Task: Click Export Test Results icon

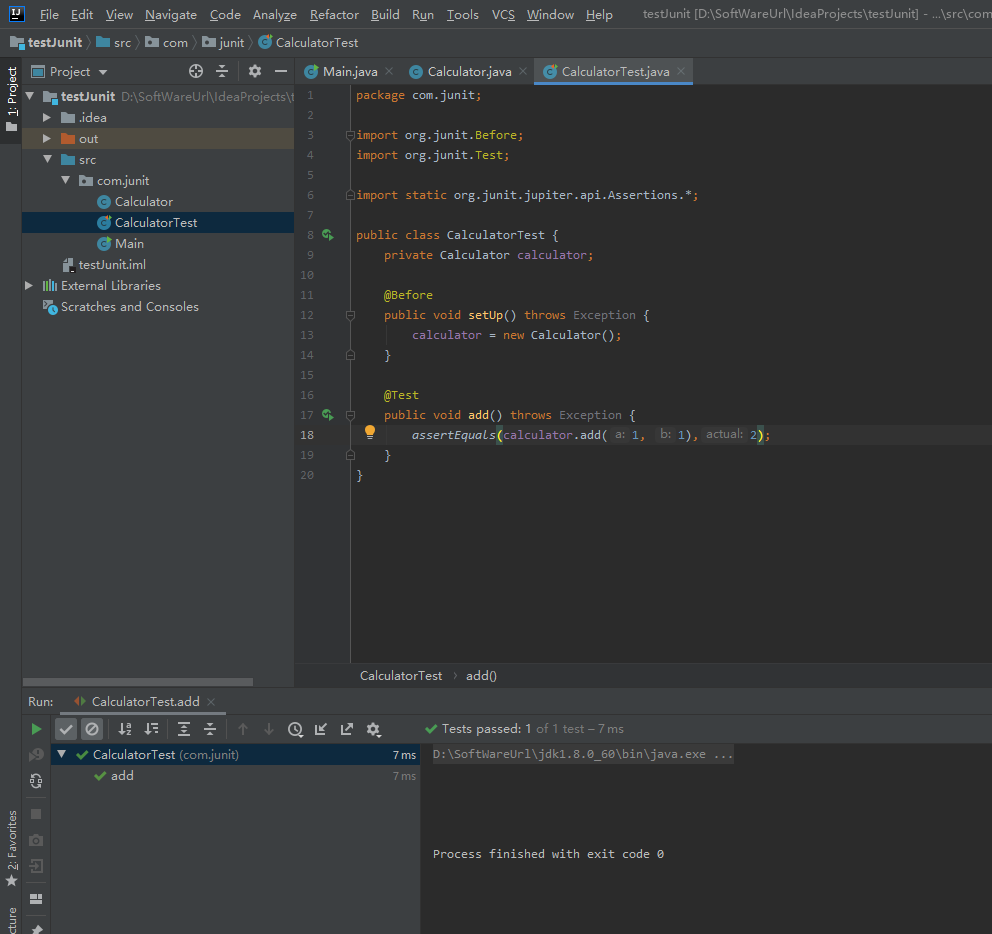Action: coord(347,729)
